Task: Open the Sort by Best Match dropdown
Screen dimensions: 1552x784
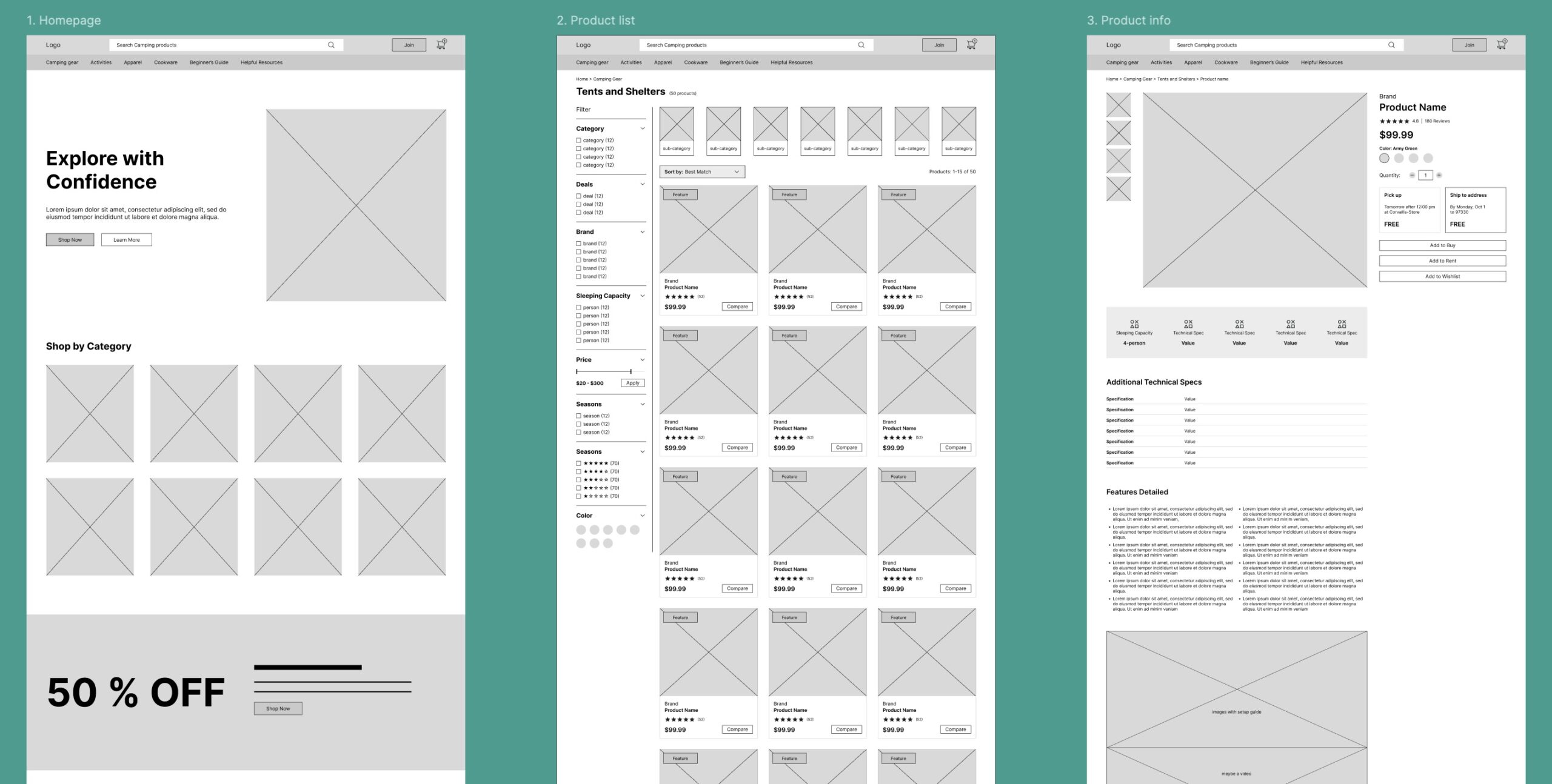Action: click(702, 172)
